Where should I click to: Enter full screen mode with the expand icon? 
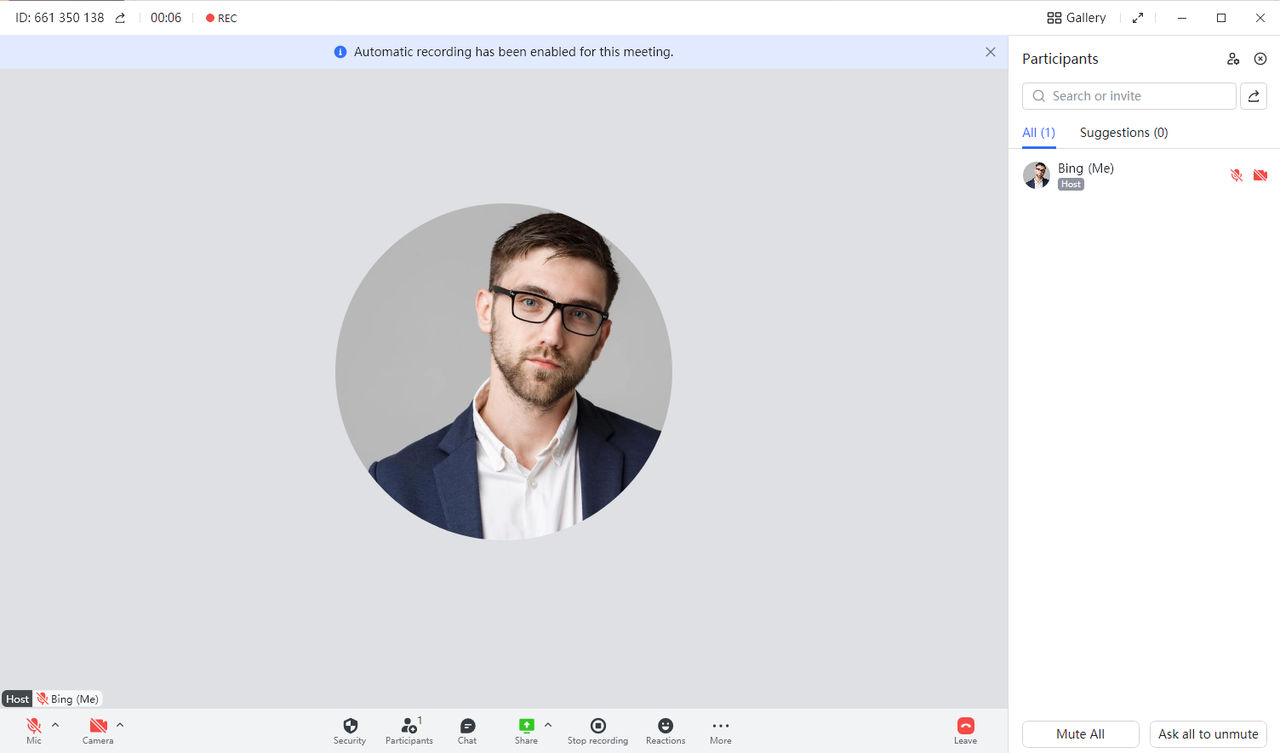[x=1137, y=18]
